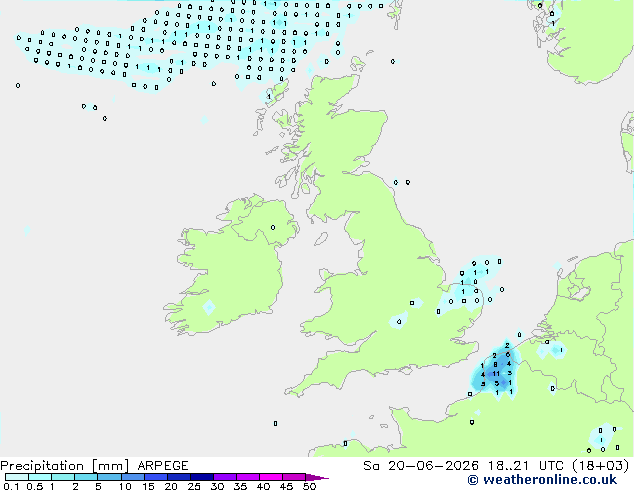Select the 5–10 mm legend color box

tap(109, 477)
